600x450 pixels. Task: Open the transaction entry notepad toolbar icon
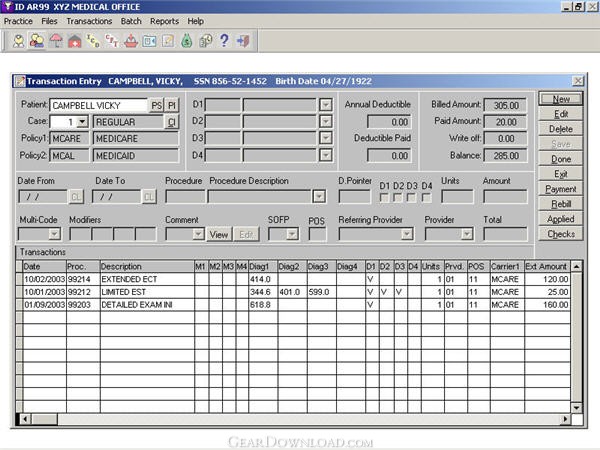pos(168,41)
